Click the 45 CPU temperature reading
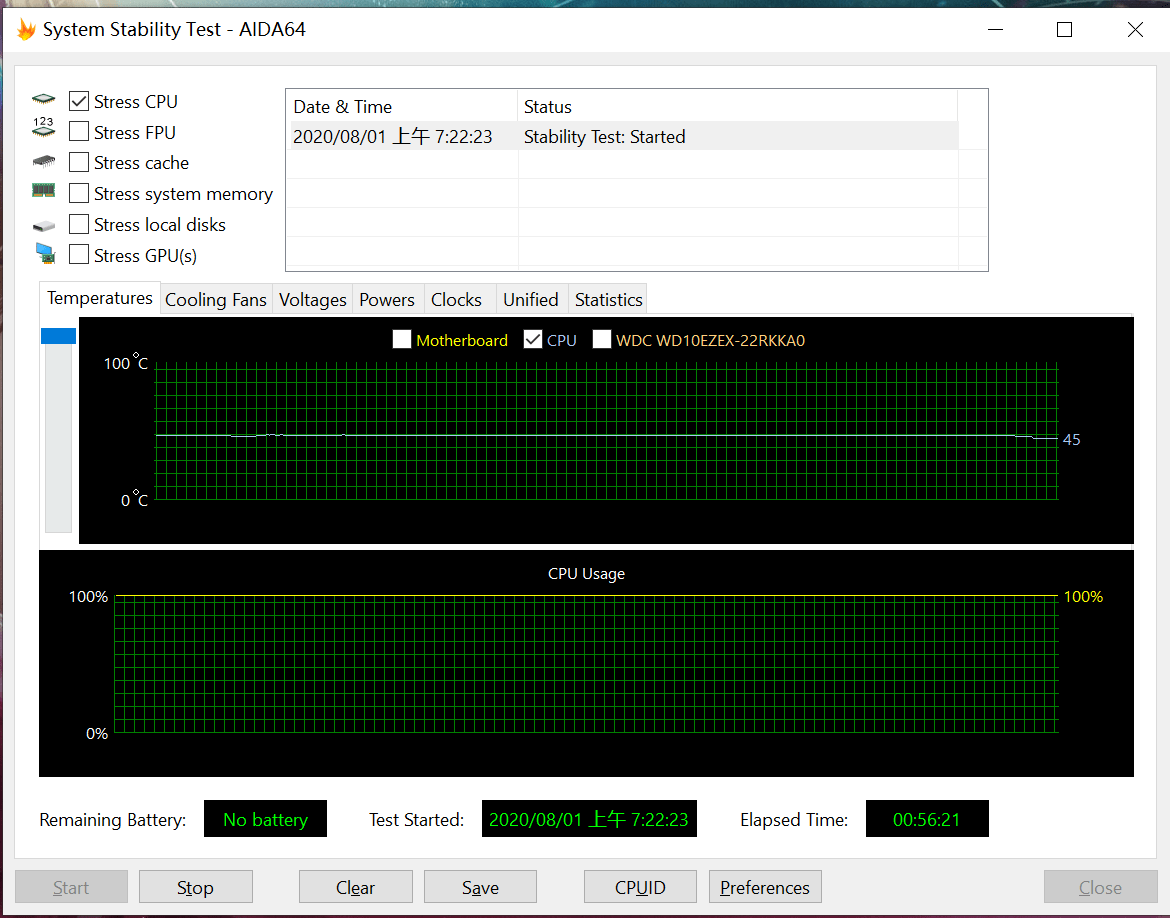This screenshot has height=918, width=1170. [1072, 440]
